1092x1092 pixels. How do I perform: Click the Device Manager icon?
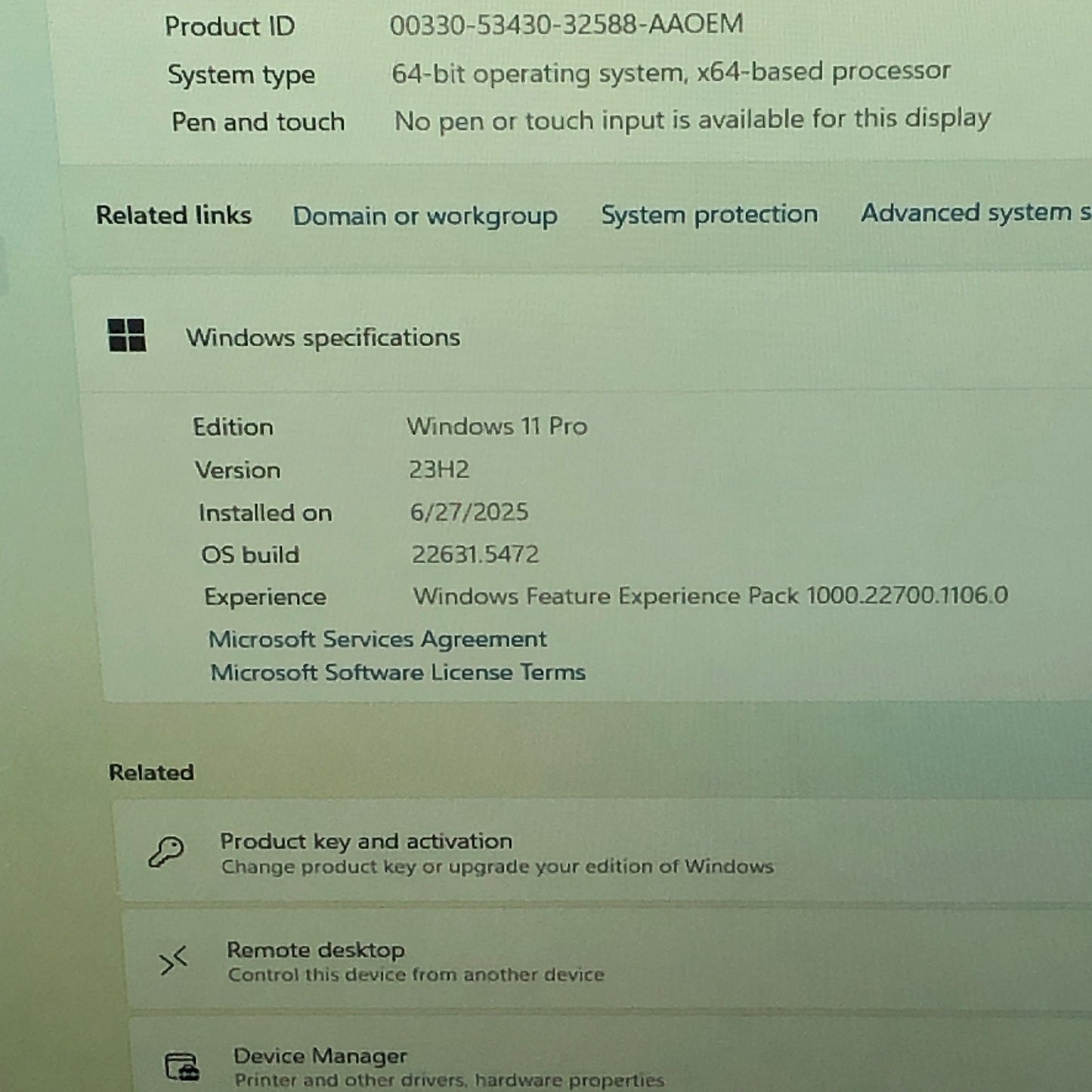tap(182, 1067)
